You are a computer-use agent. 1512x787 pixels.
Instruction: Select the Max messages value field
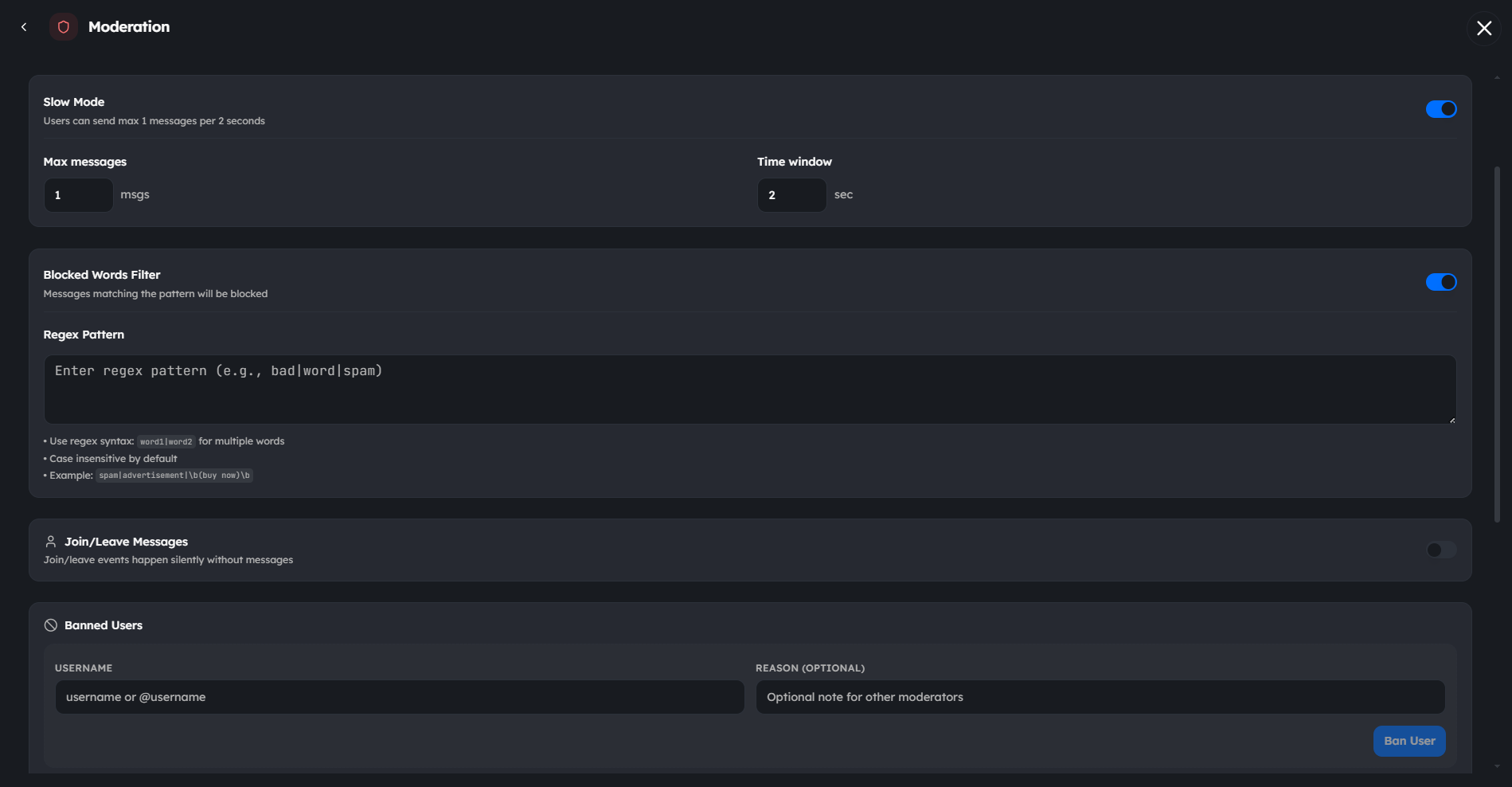(x=78, y=194)
